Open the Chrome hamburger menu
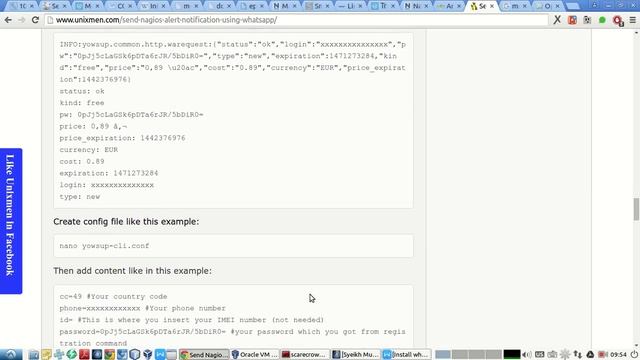640x360 pixels. [633, 20]
